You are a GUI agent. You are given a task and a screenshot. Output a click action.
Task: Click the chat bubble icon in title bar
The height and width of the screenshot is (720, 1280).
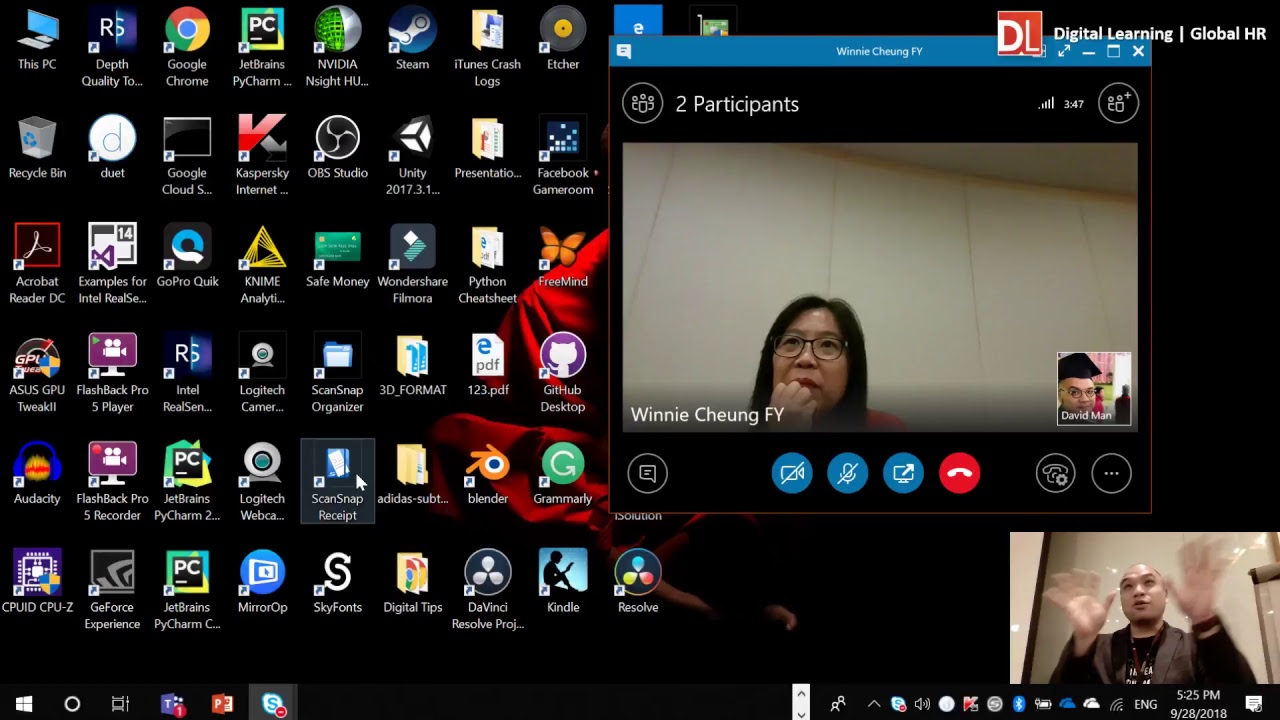[624, 51]
